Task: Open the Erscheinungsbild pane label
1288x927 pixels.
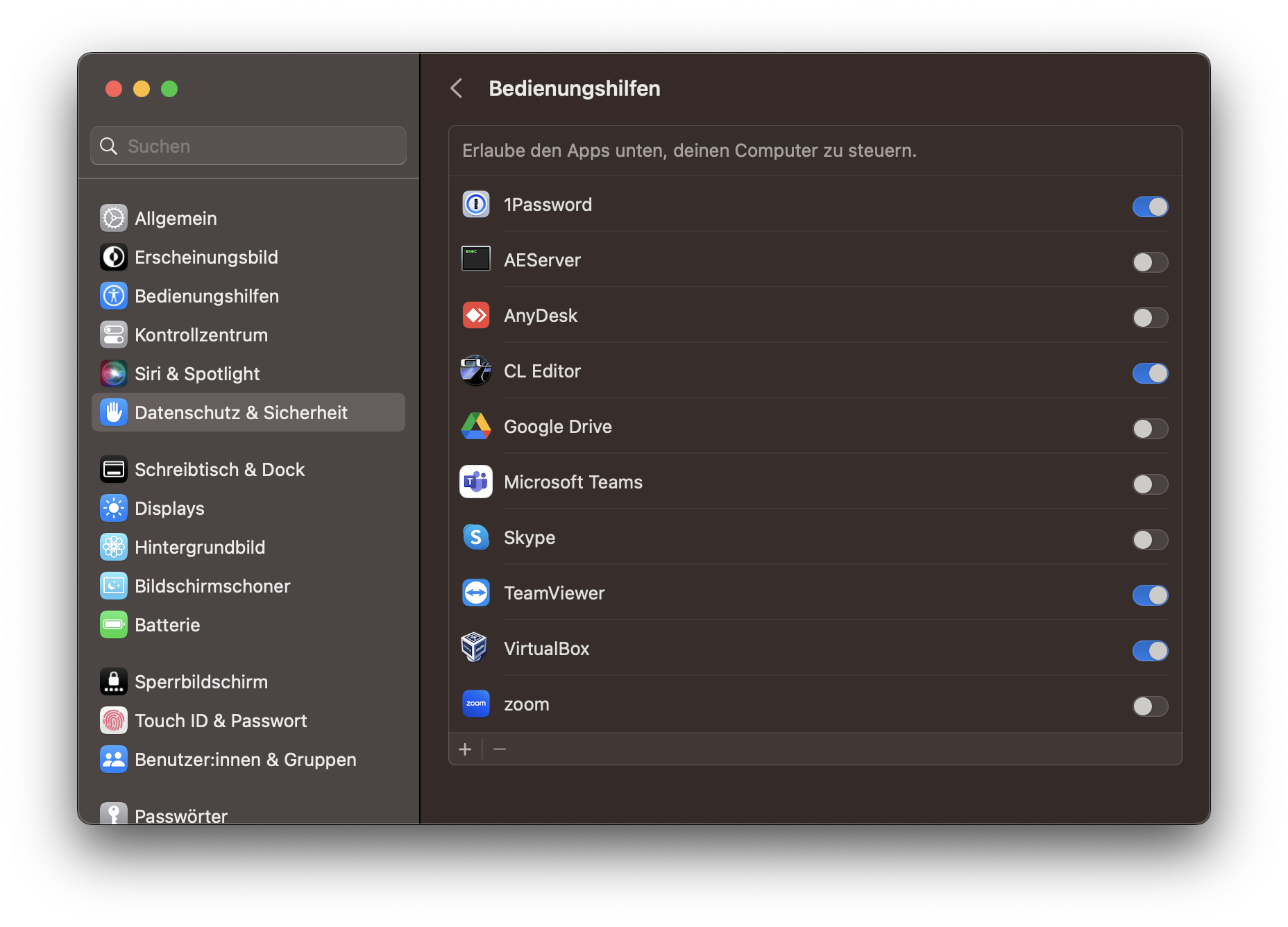Action: coord(206,257)
